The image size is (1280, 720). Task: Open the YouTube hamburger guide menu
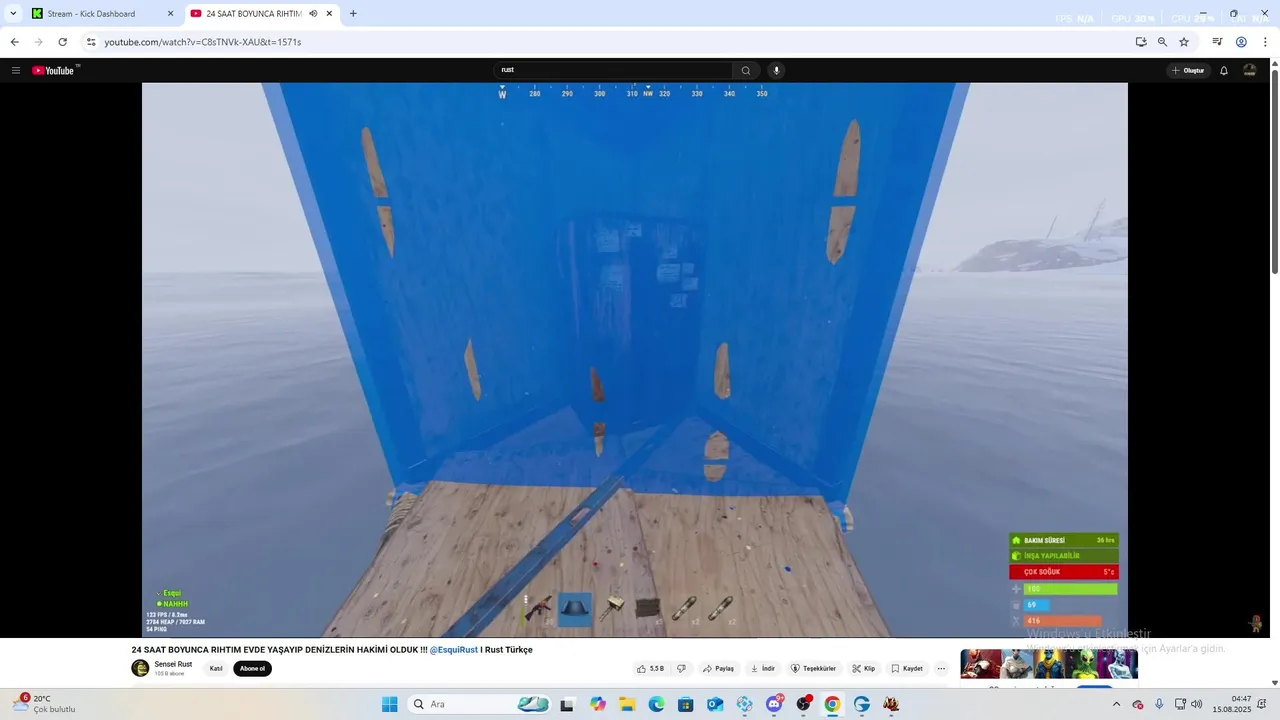pos(16,70)
